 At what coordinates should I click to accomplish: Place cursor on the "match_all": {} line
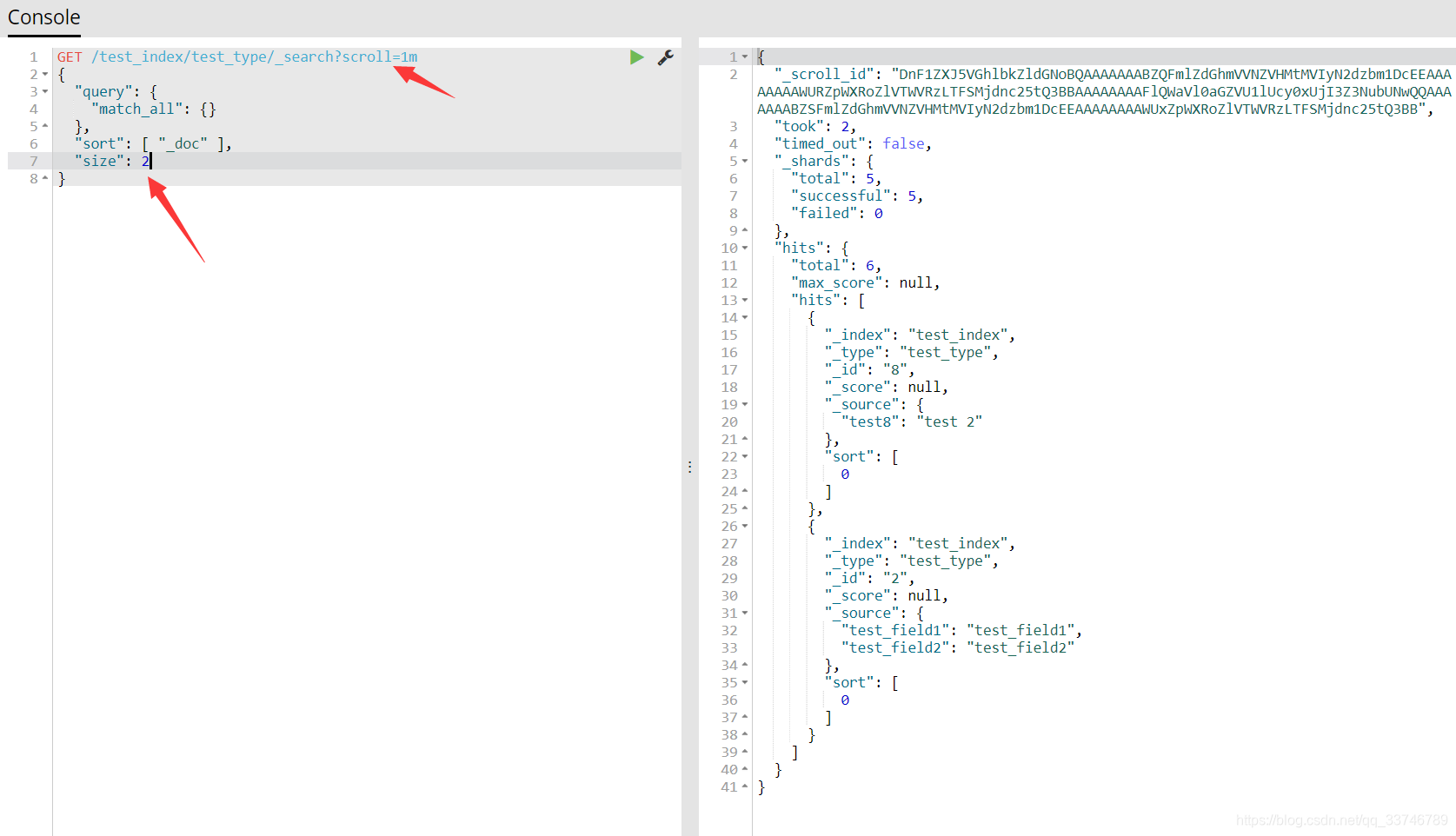click(153, 109)
